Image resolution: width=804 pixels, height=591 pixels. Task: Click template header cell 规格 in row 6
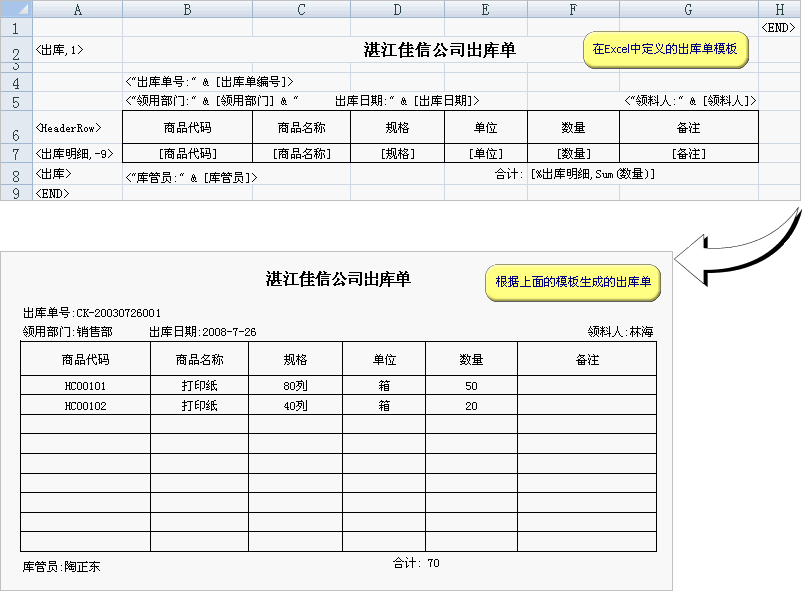tap(397, 127)
